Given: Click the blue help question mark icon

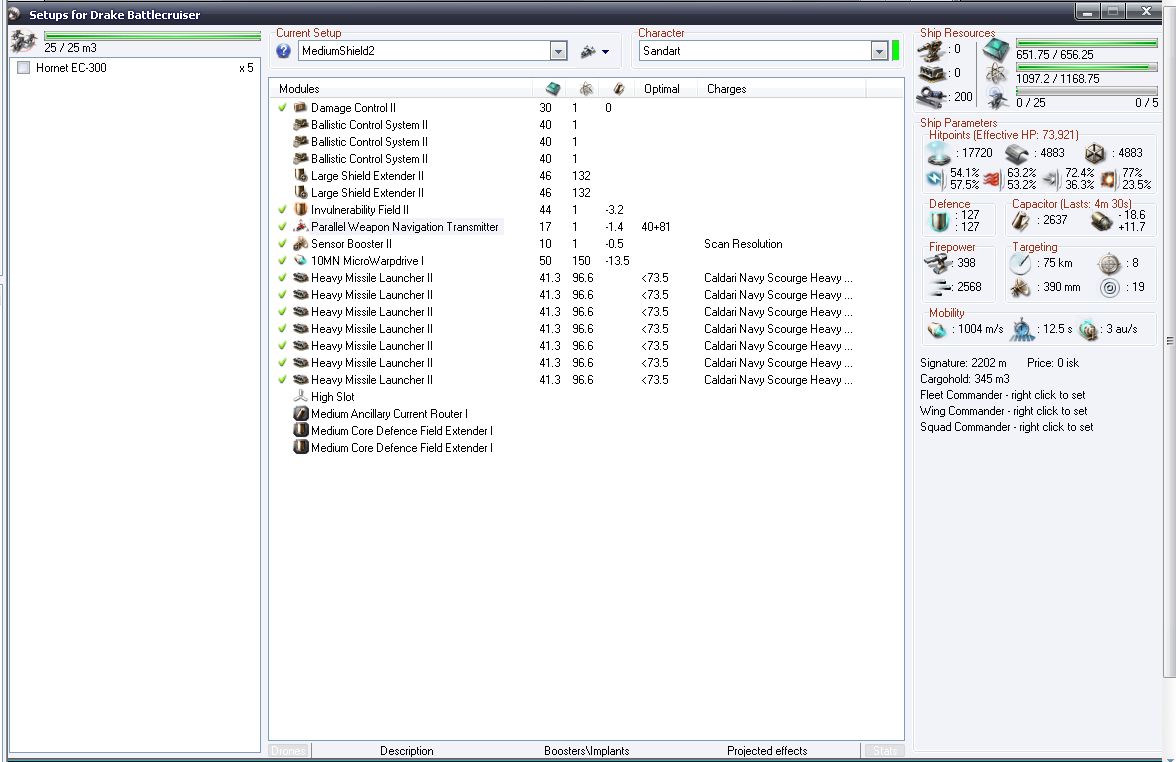Looking at the screenshot, I should pyautogui.click(x=284, y=51).
